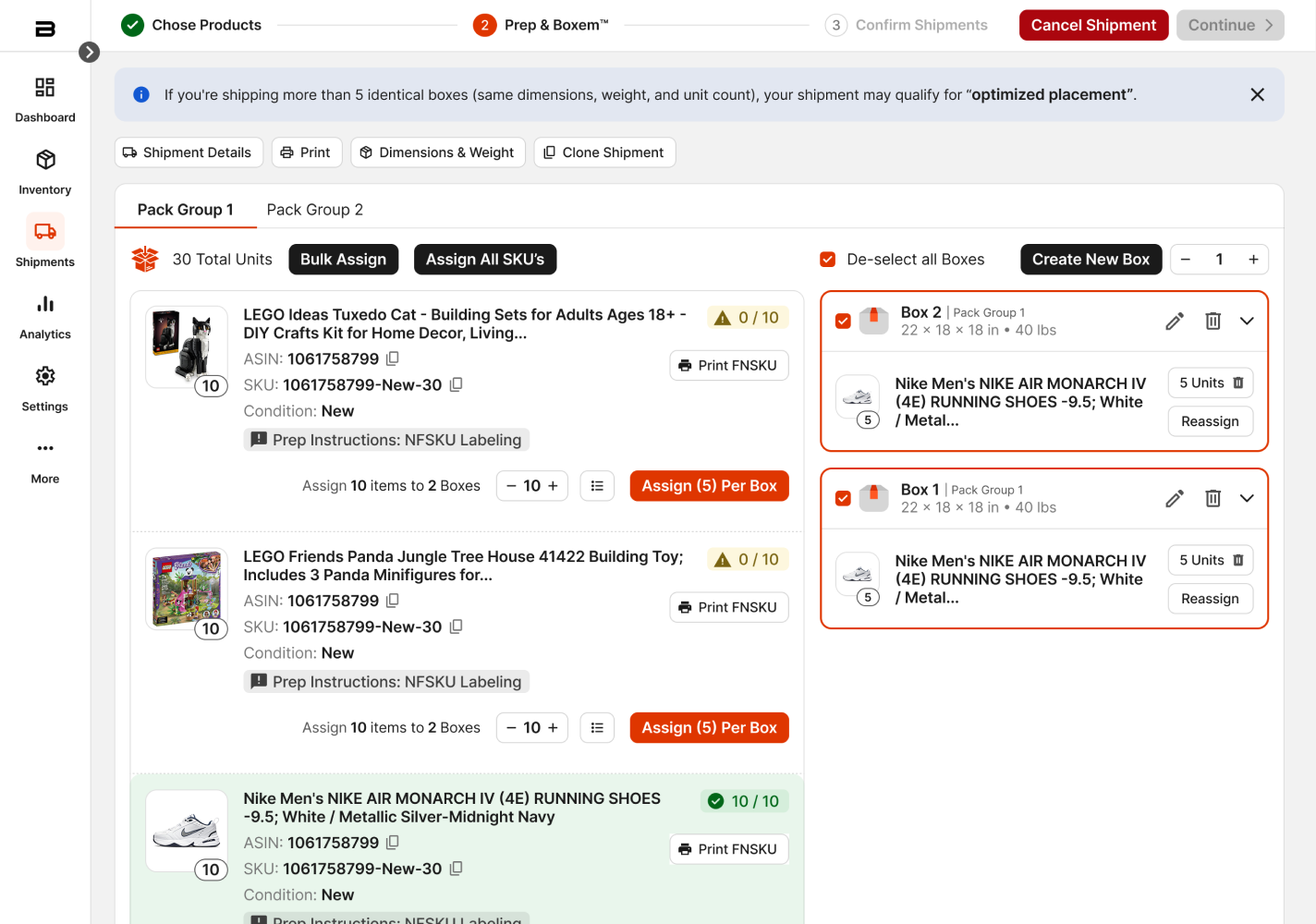Copy the Nike Air Monarch ASIN

tap(393, 843)
